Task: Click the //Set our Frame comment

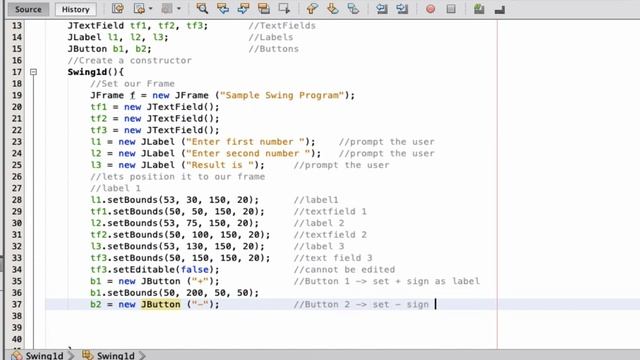Action: click(132, 84)
